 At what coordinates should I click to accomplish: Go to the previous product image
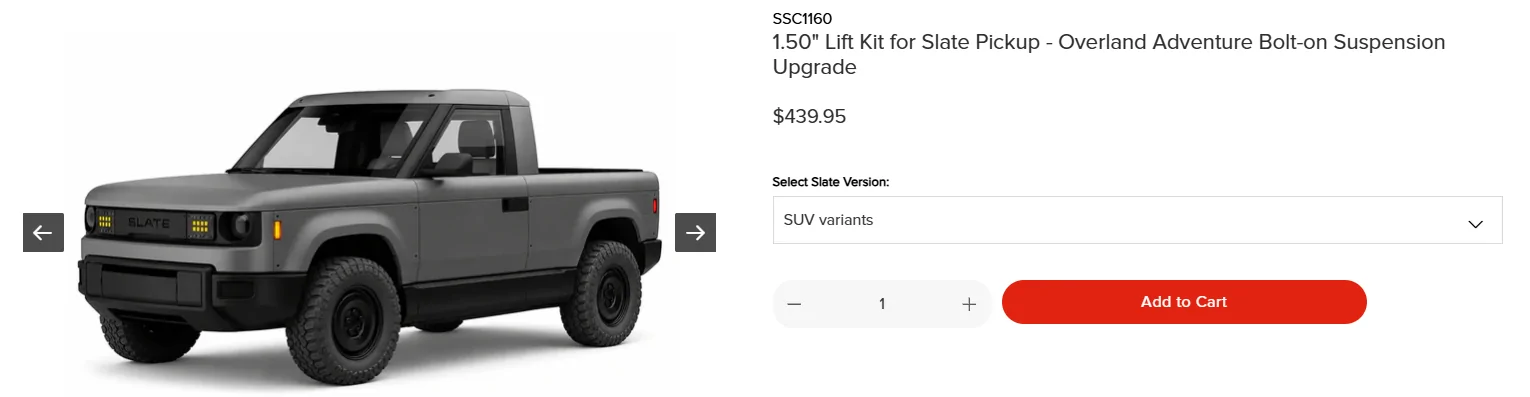(x=43, y=233)
